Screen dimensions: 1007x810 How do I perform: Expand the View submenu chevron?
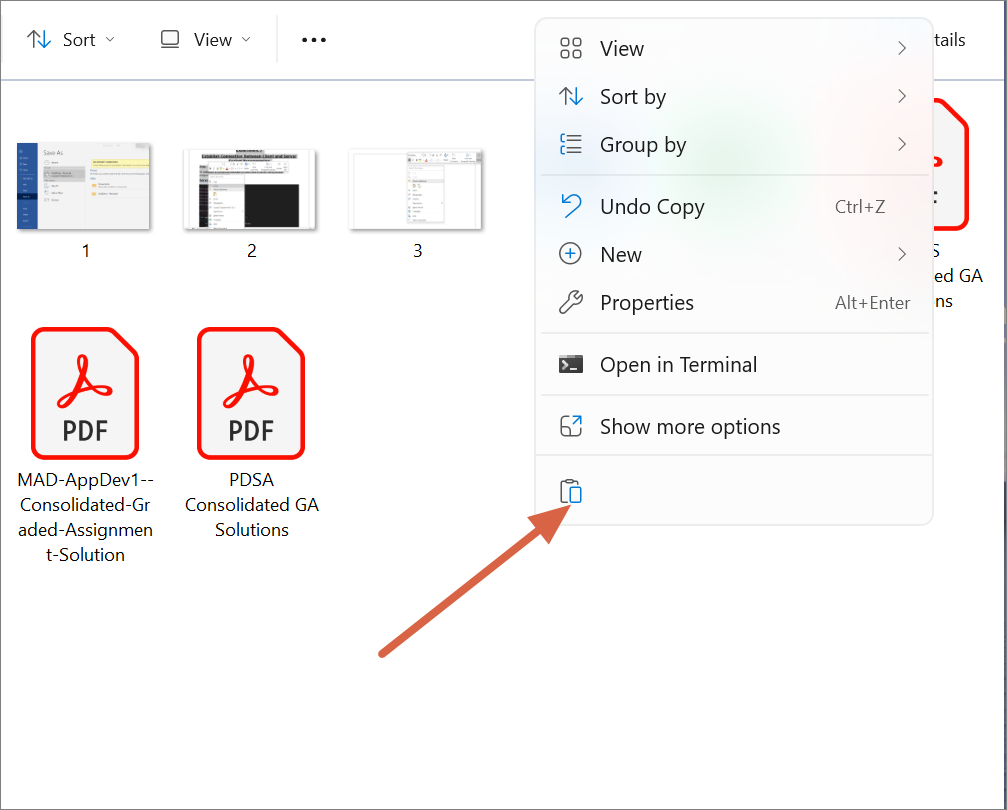point(901,47)
